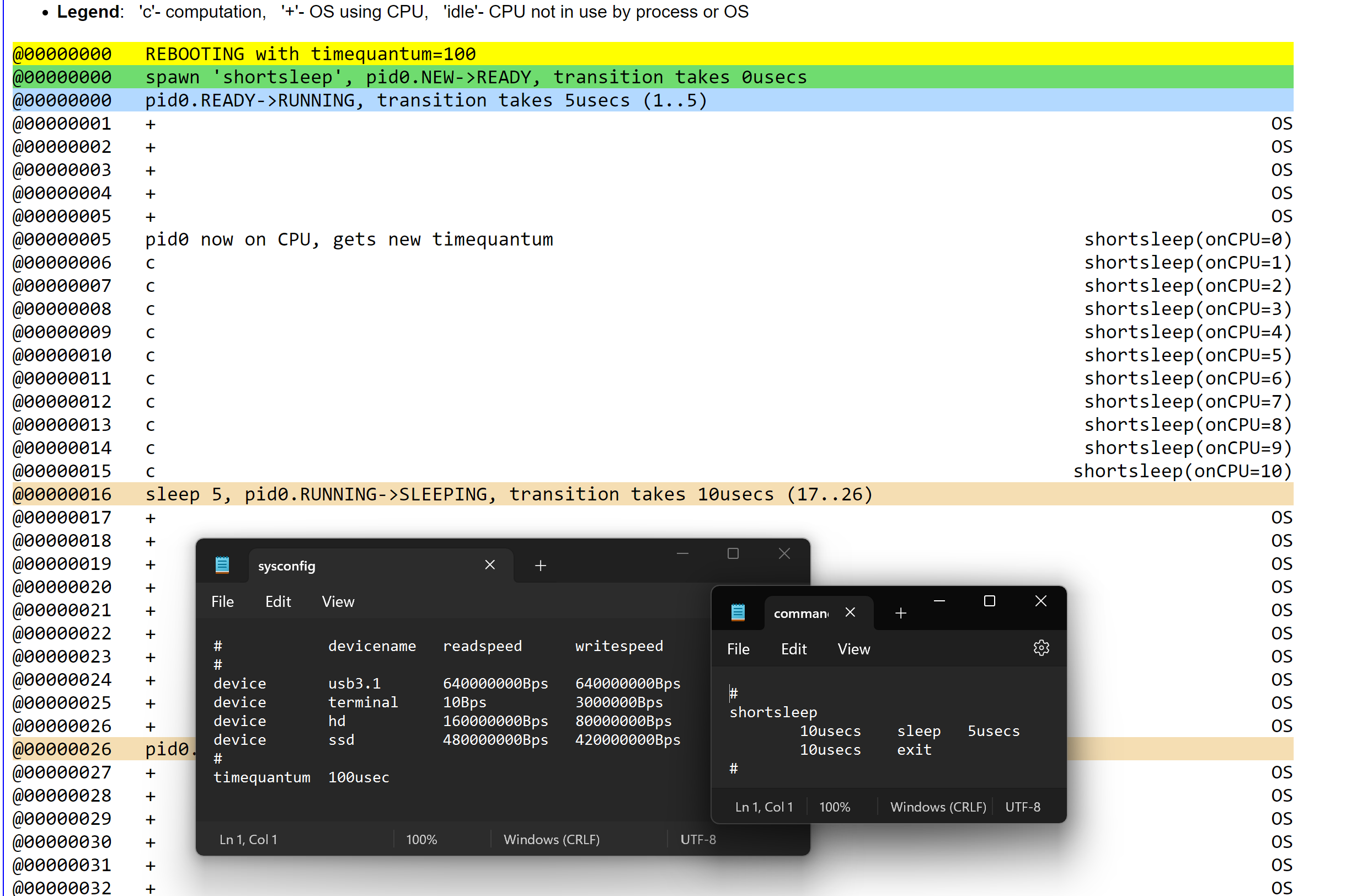Open Edit menu in command window
Viewport: 1367px width, 896px height.
point(793,649)
